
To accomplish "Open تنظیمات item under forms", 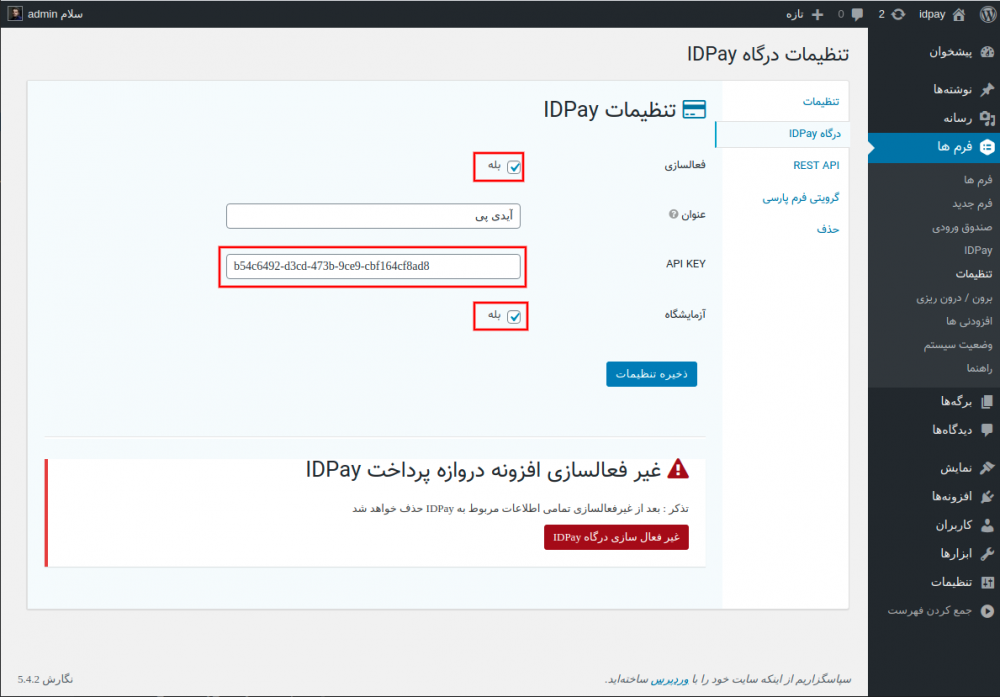I will [x=974, y=274].
